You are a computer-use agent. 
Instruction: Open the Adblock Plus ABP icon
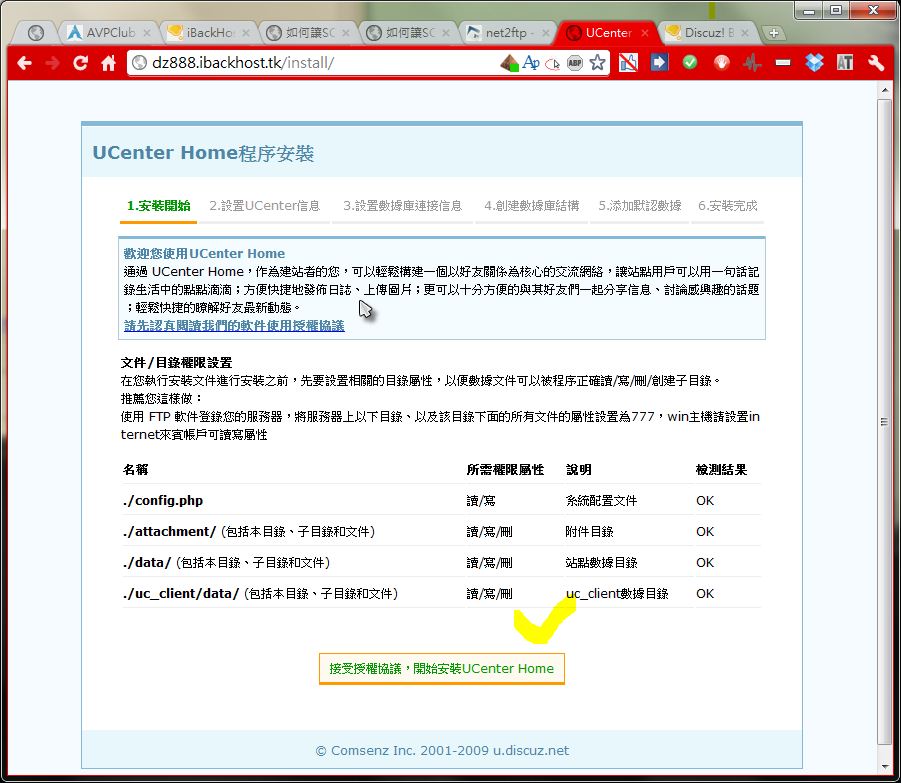pyautogui.click(x=574, y=63)
